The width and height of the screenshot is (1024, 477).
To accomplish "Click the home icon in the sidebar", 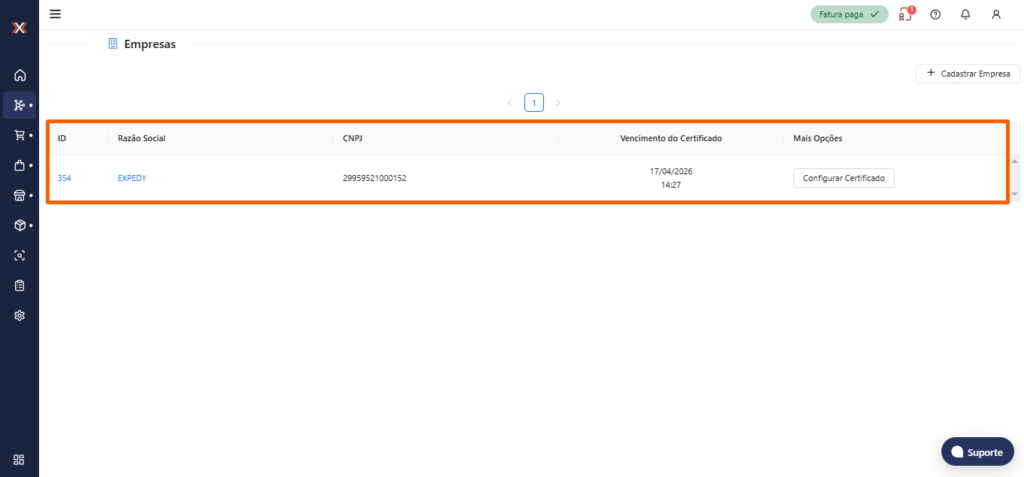I will (19, 75).
